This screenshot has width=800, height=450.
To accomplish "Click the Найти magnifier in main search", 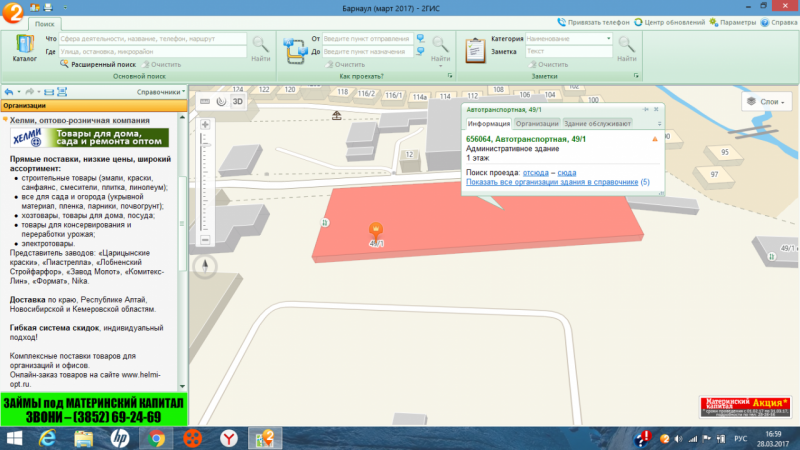I will [261, 46].
